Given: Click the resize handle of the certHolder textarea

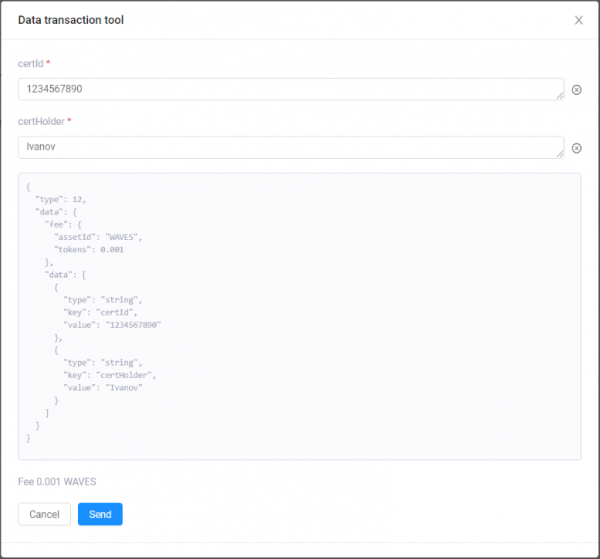Looking at the screenshot, I should click(x=559, y=153).
